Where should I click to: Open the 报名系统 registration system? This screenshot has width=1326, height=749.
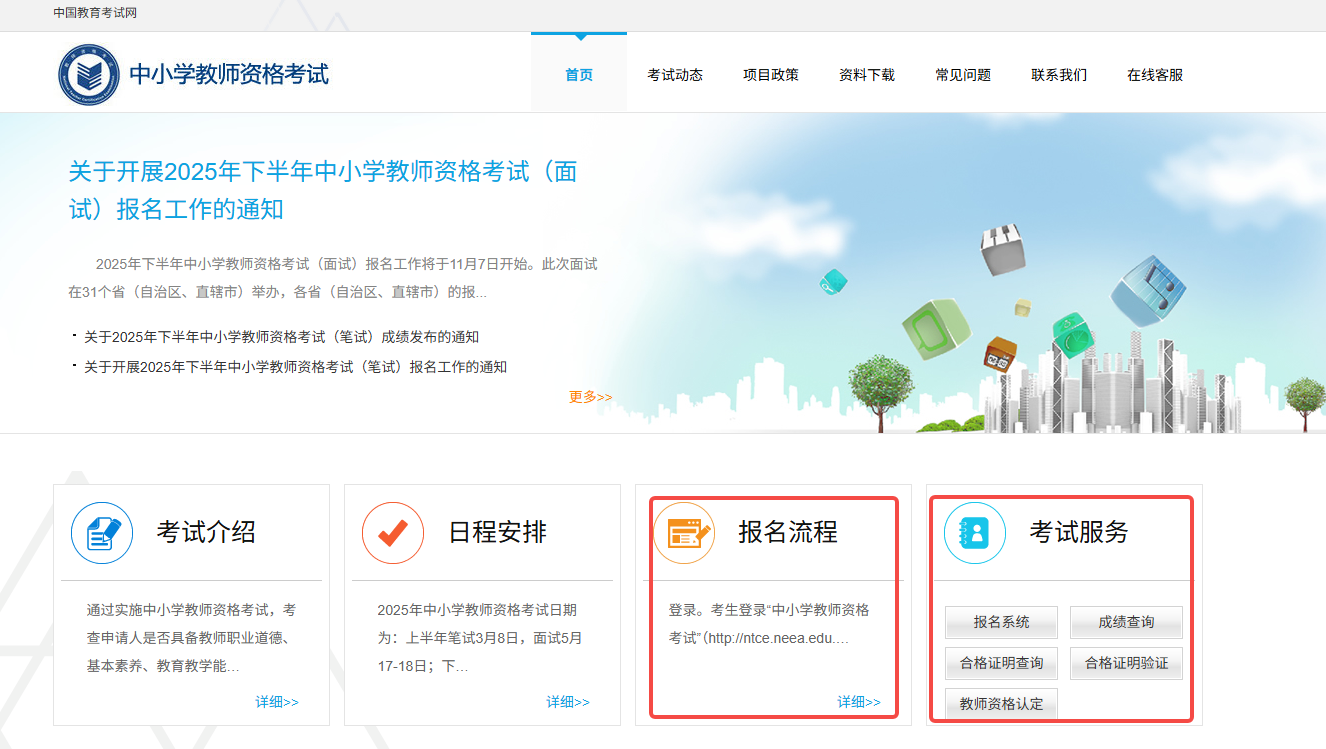(1000, 622)
